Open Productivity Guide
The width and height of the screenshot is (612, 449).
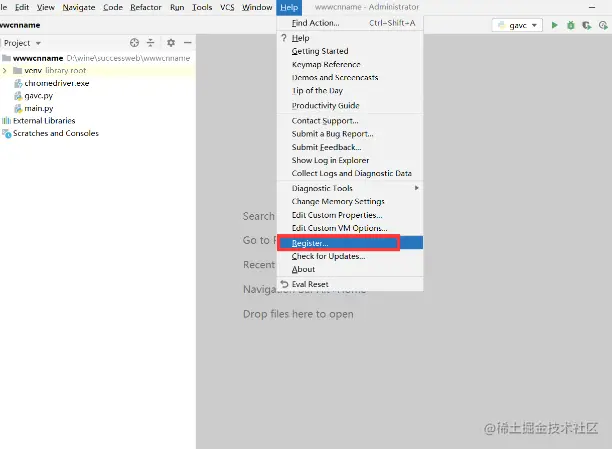tap(350, 105)
